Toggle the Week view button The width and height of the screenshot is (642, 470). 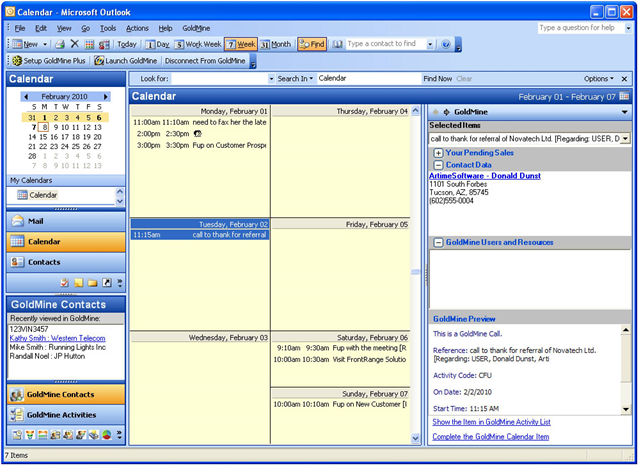point(240,45)
